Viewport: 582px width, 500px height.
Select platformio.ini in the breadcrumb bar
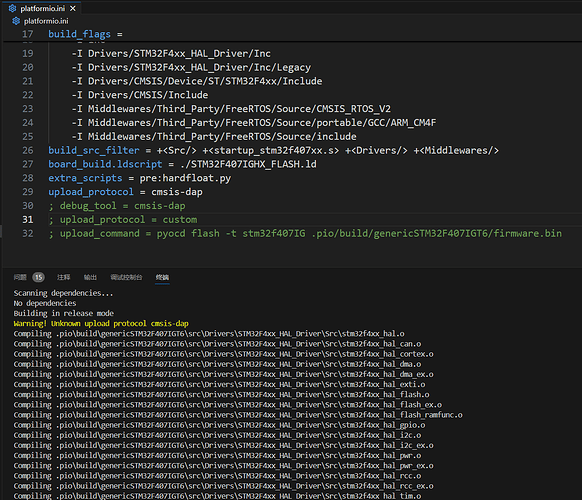click(x=46, y=21)
